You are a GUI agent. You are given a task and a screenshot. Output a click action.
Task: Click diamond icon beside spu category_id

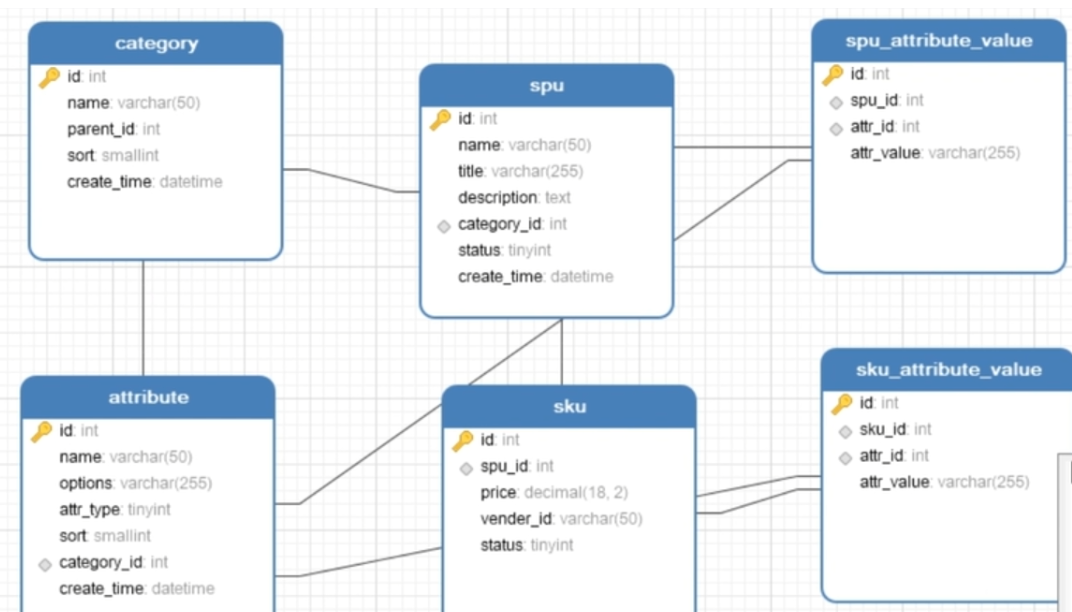pyautogui.click(x=444, y=226)
